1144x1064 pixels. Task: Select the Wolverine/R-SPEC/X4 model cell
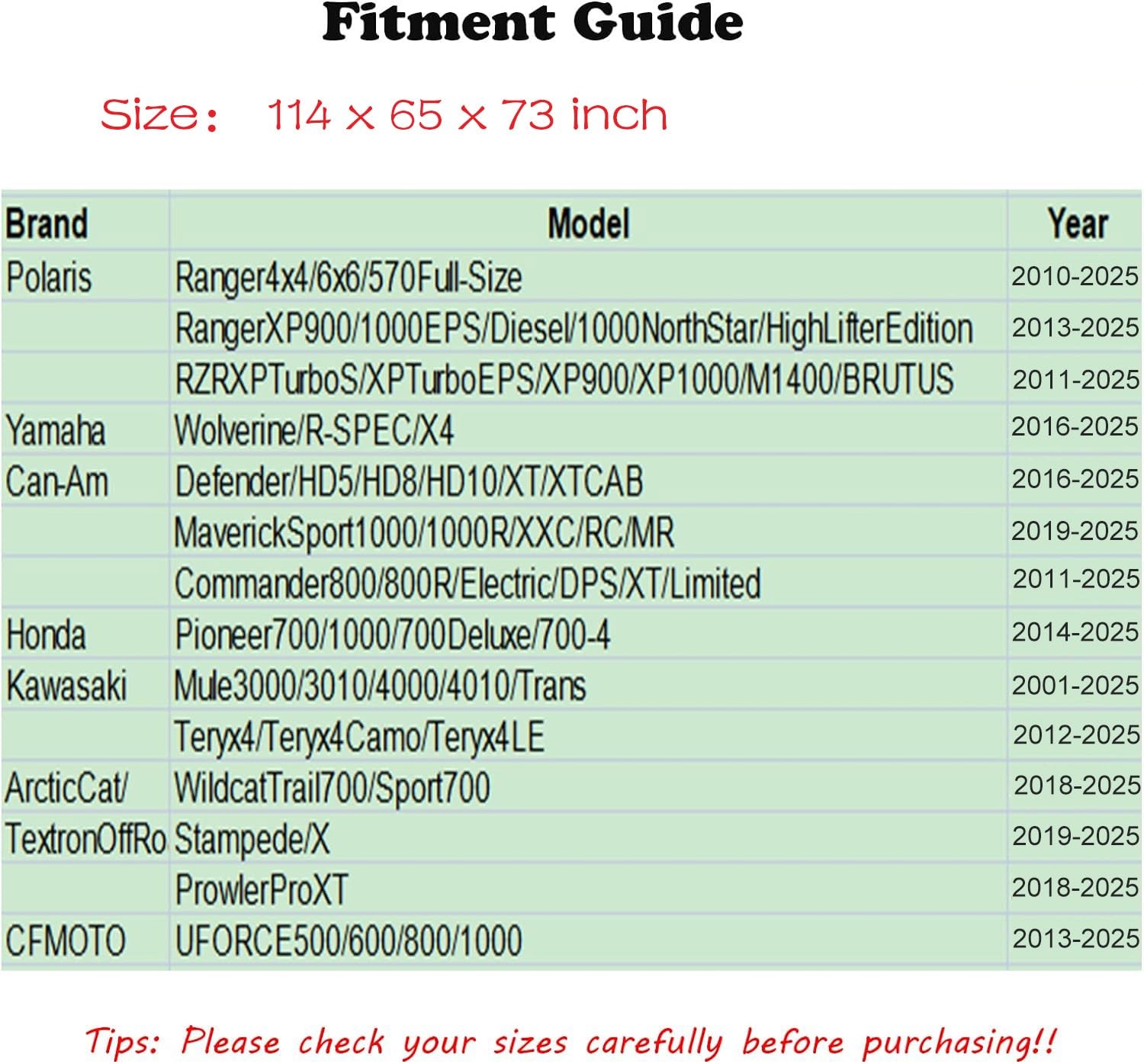point(314,430)
